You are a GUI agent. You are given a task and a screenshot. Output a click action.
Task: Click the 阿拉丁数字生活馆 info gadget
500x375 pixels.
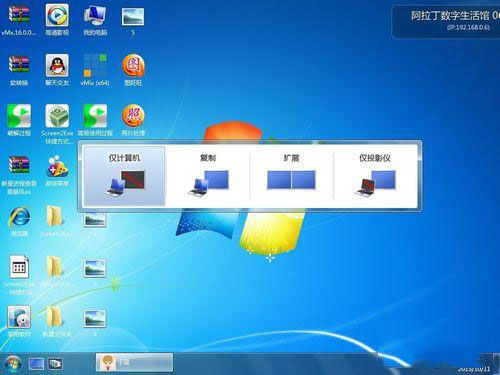[x=446, y=22]
